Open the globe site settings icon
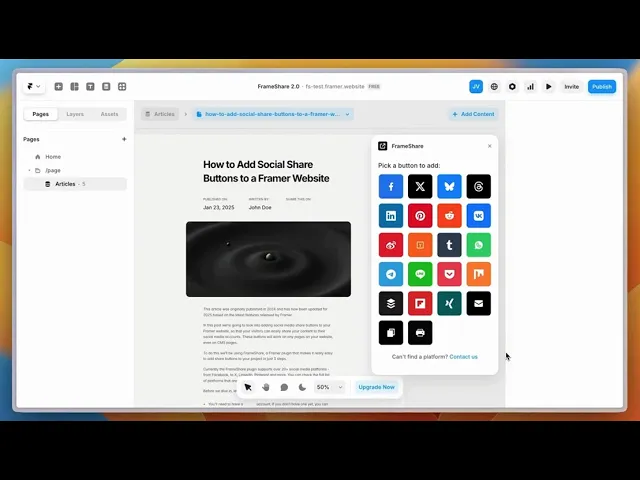The width and height of the screenshot is (640, 480). [494, 87]
